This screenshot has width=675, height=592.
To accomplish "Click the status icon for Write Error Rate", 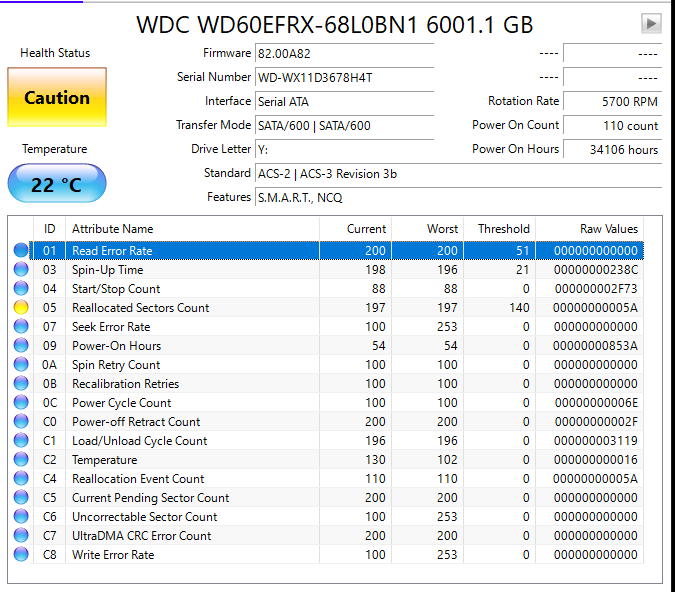I will coord(21,555).
